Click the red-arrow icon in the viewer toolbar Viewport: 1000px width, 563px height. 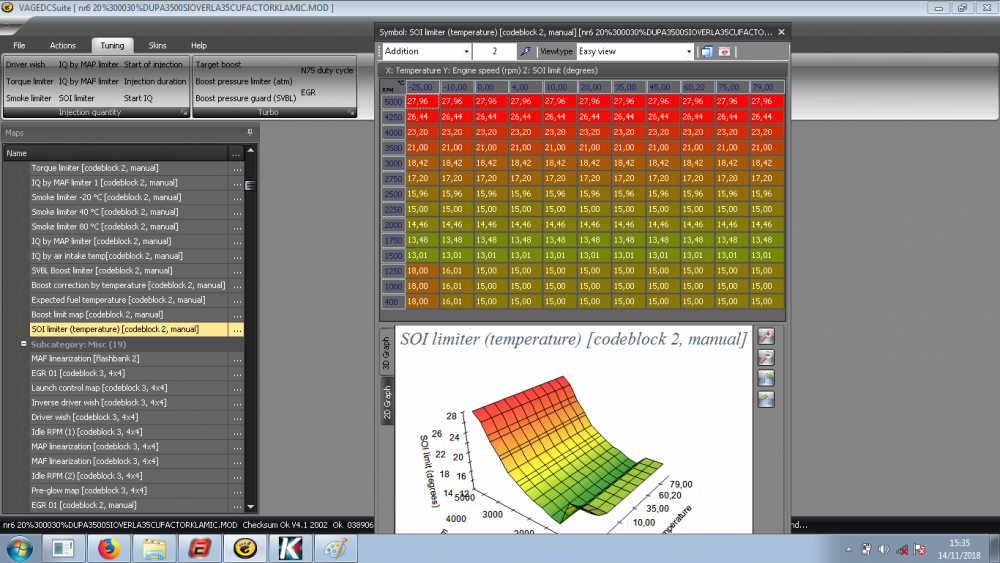[x=724, y=52]
